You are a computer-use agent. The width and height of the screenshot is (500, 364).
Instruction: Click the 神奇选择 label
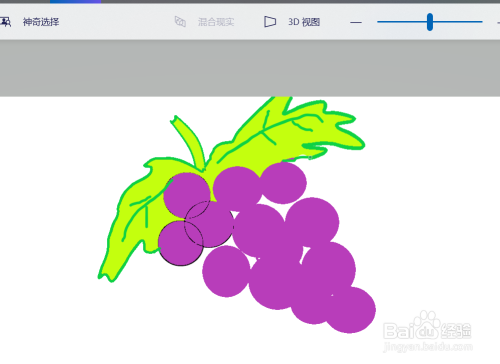(41, 22)
